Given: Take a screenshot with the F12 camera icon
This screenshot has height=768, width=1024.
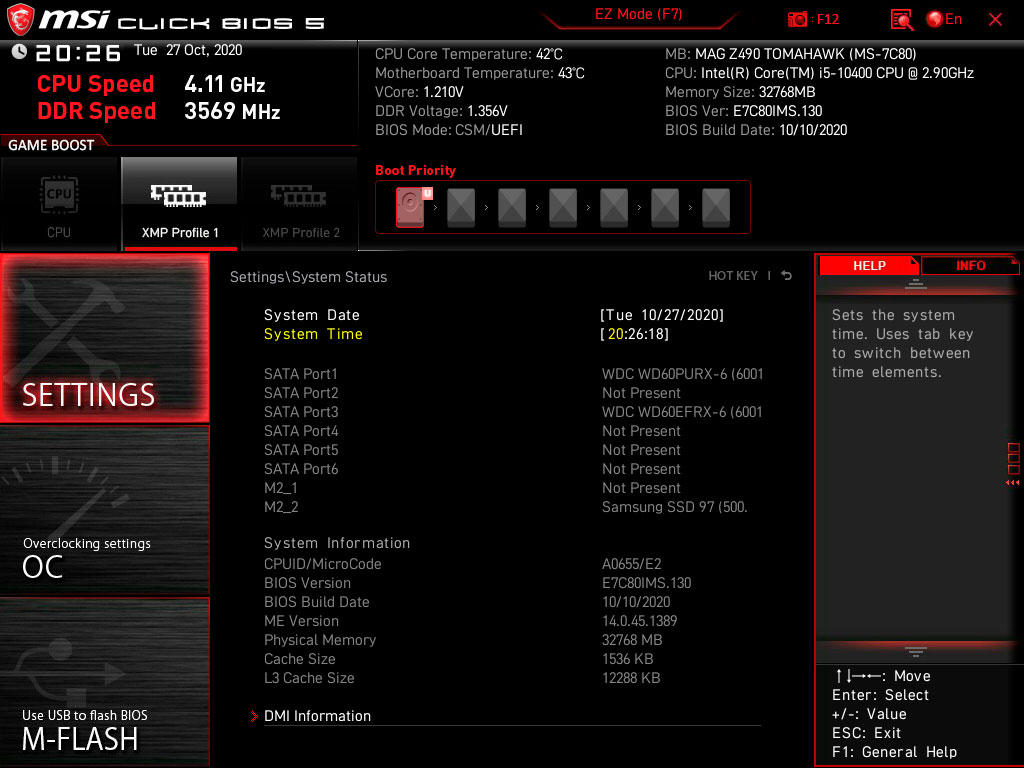Looking at the screenshot, I should [x=797, y=20].
